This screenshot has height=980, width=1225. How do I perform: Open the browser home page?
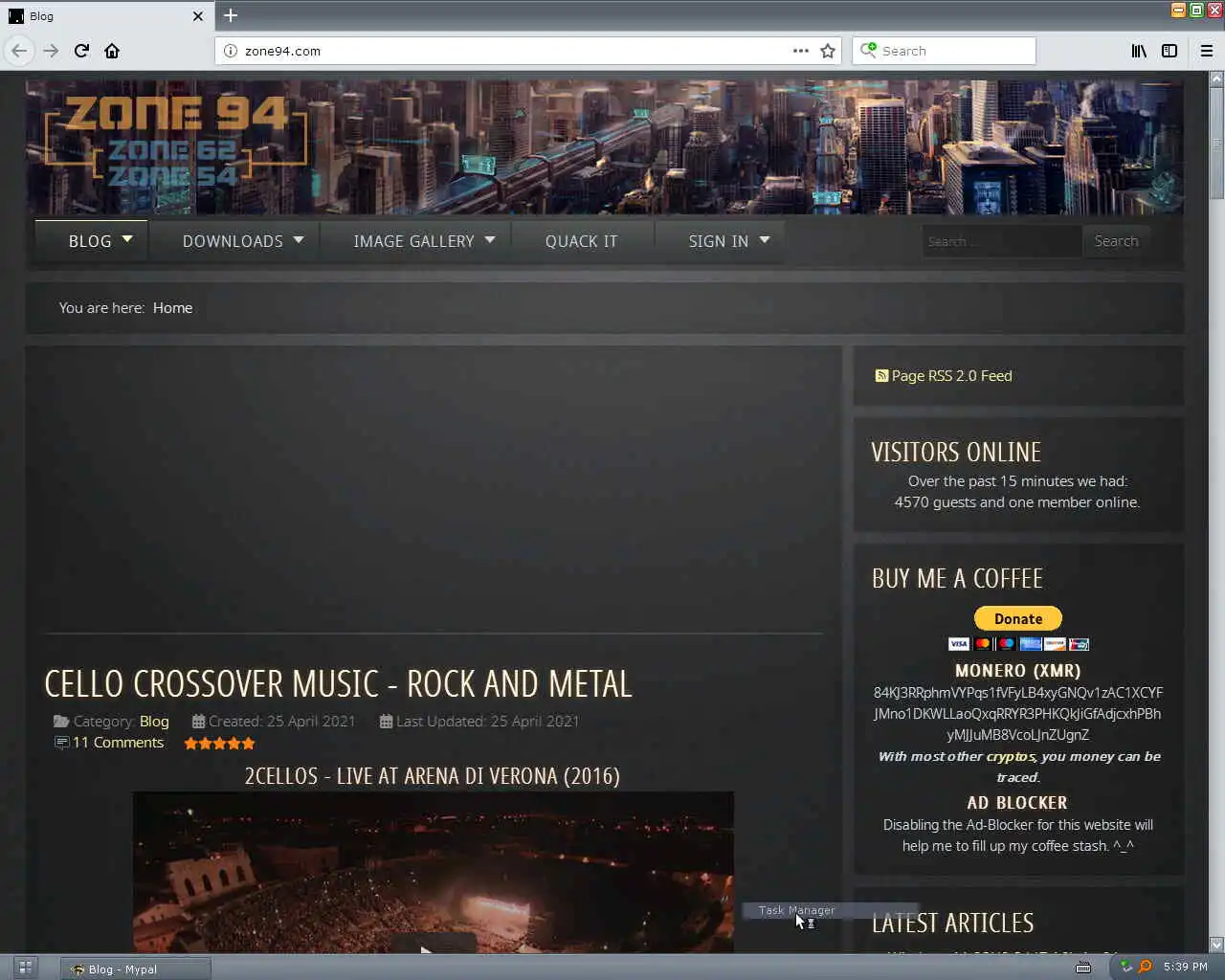112,51
